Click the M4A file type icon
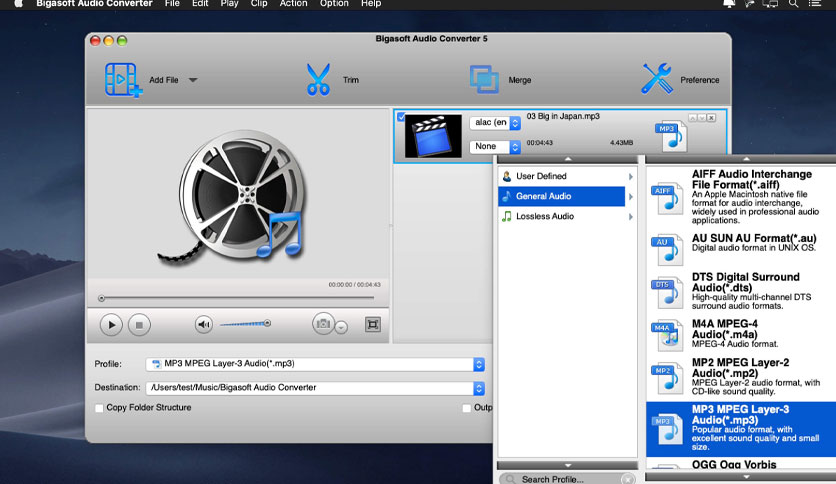 [x=666, y=335]
